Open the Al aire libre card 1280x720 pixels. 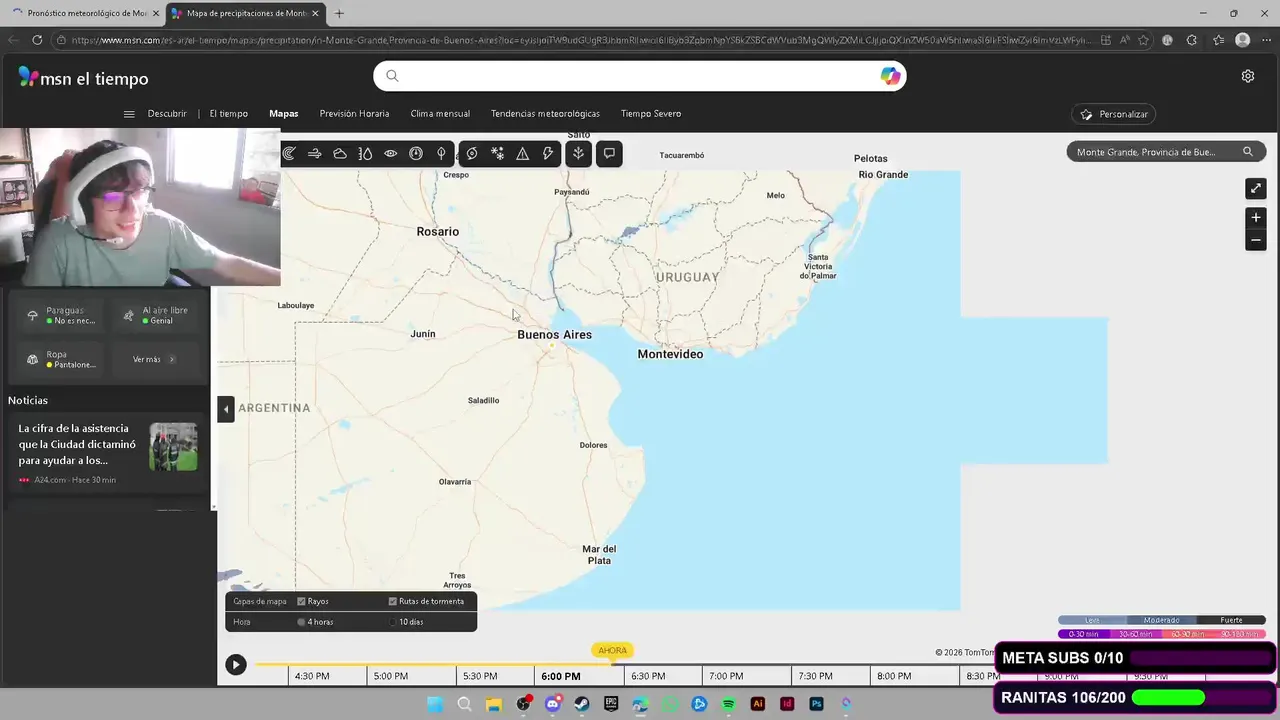pos(157,315)
